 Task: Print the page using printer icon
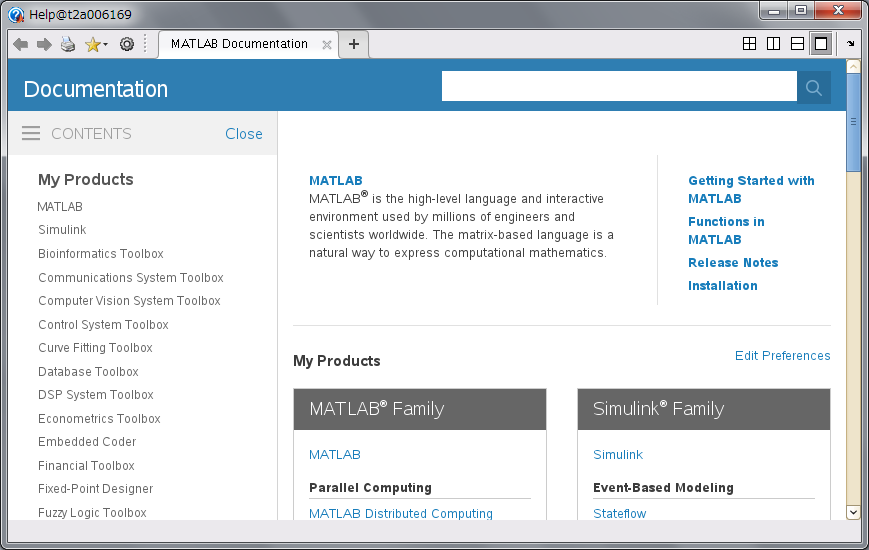[x=68, y=44]
